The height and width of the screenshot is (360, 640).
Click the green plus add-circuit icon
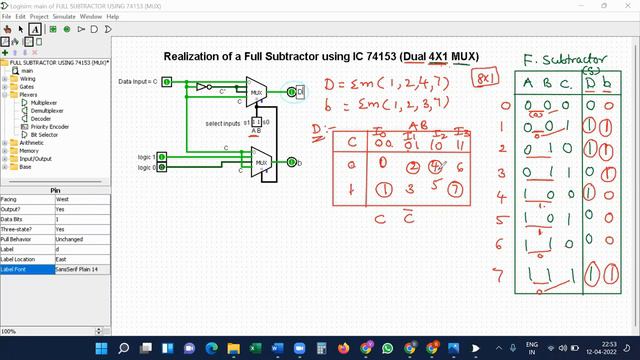[5, 53]
